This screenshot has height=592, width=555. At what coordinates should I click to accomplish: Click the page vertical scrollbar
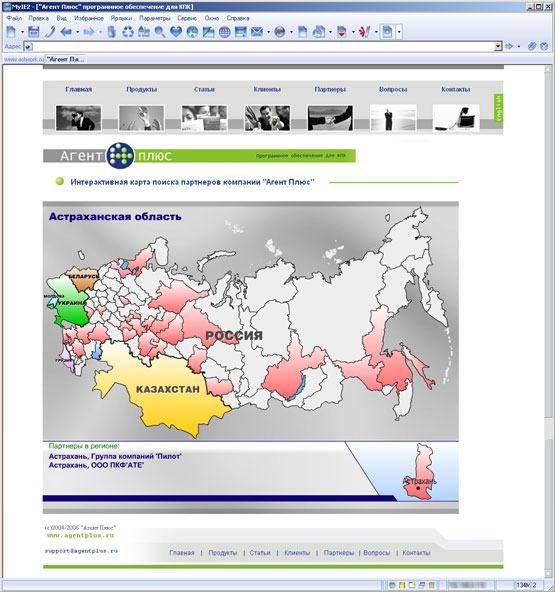548,321
